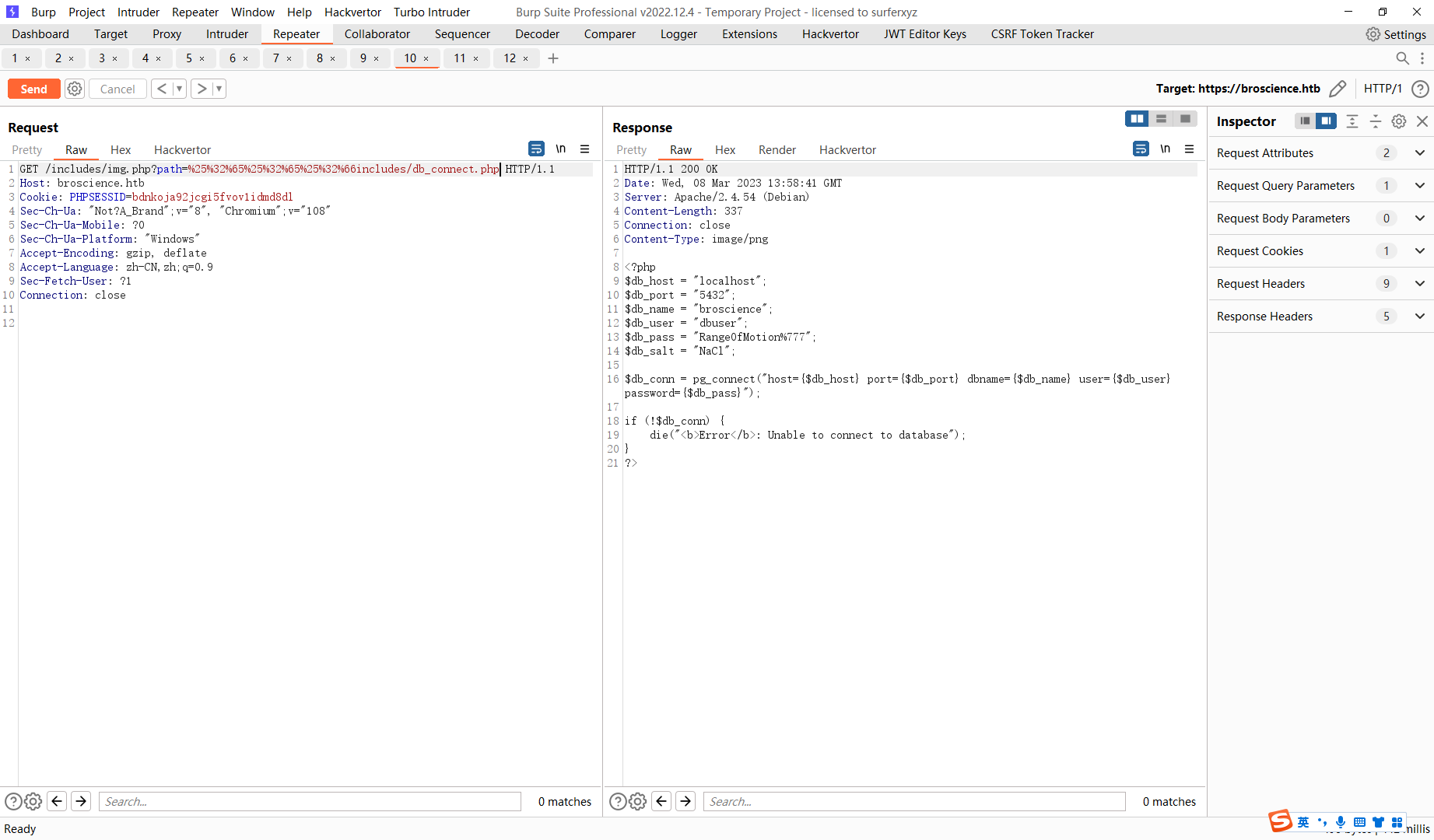Click the microphone icon in the IME bar
Image resolution: width=1434 pixels, height=840 pixels.
pos(1341,822)
